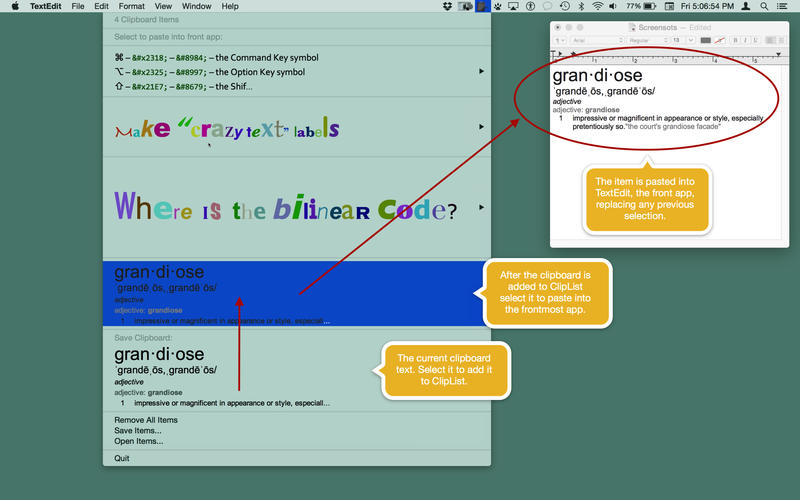This screenshot has height=500, width=800.
Task: Expand submenu for bilinear code clip
Action: [481, 208]
